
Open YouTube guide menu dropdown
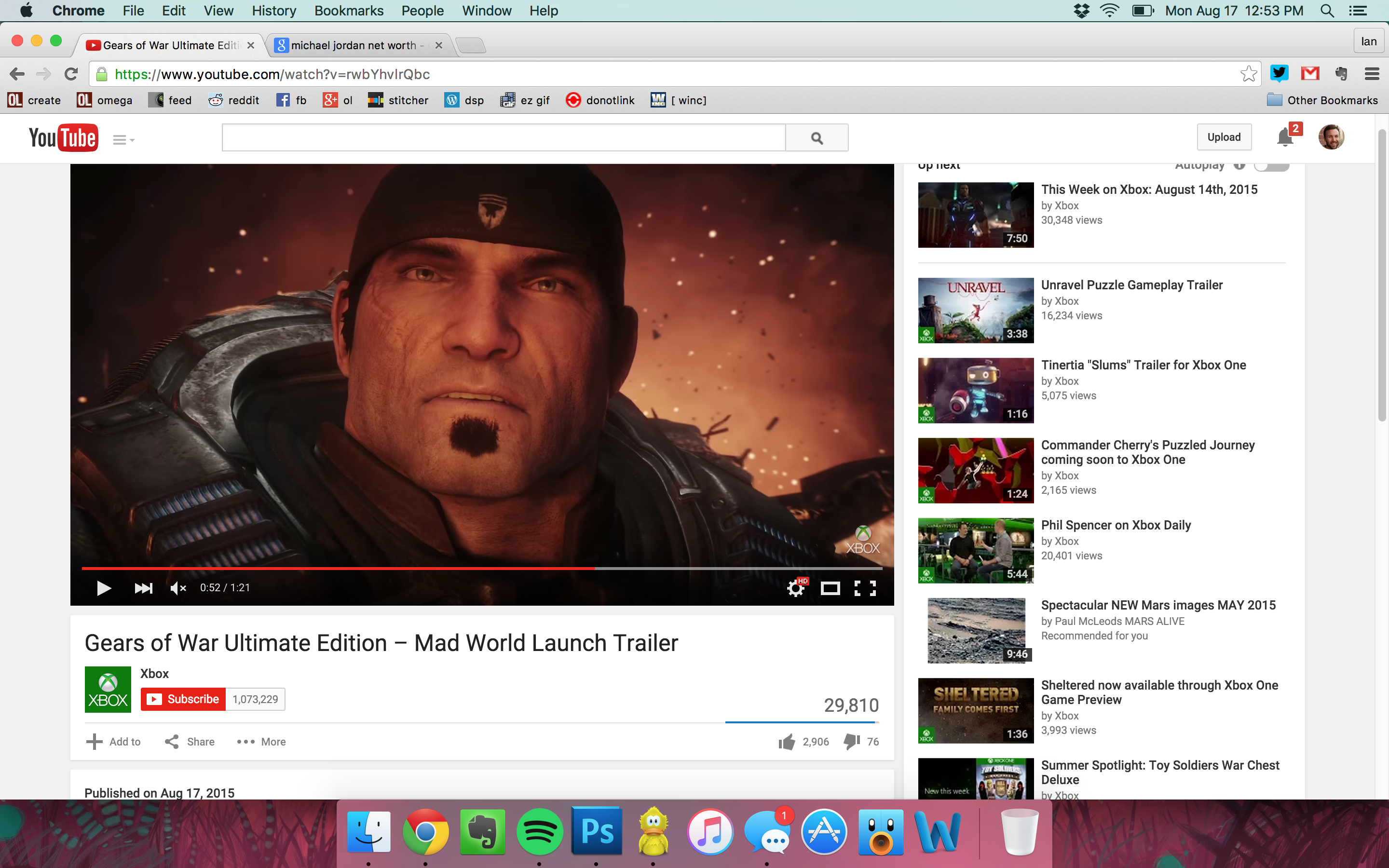[123, 140]
